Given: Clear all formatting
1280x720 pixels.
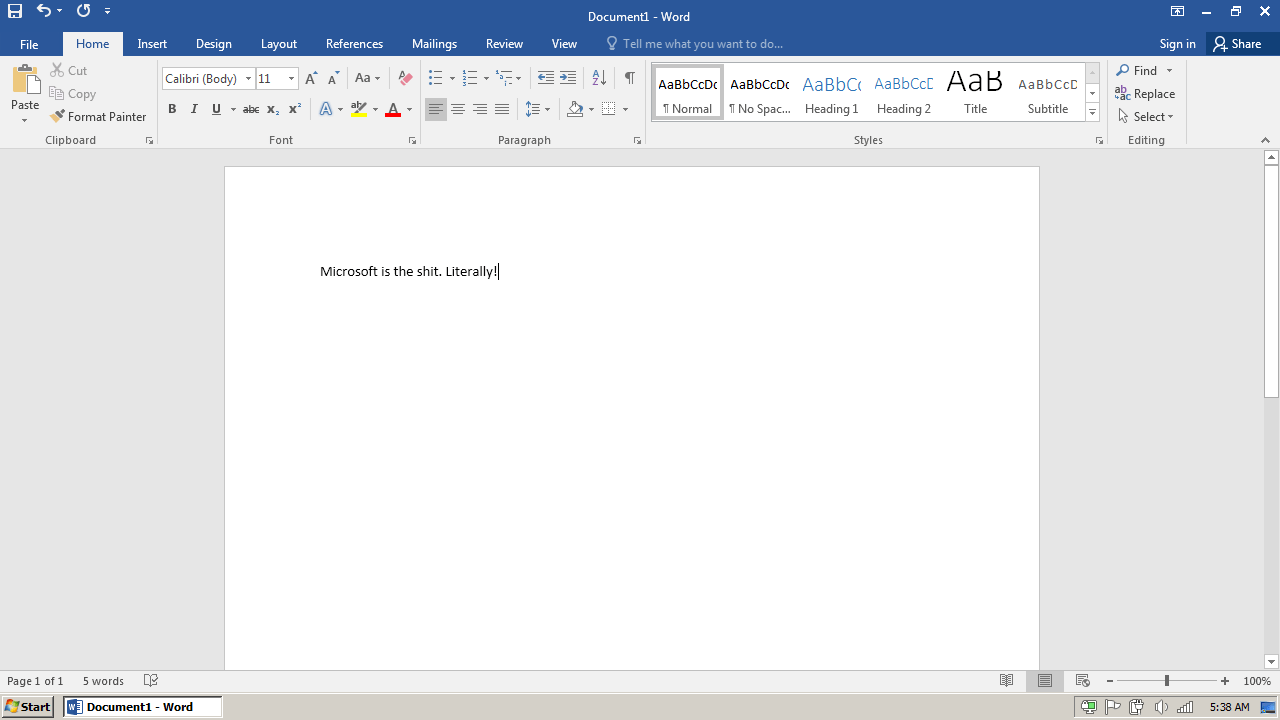Looking at the screenshot, I should (x=404, y=78).
